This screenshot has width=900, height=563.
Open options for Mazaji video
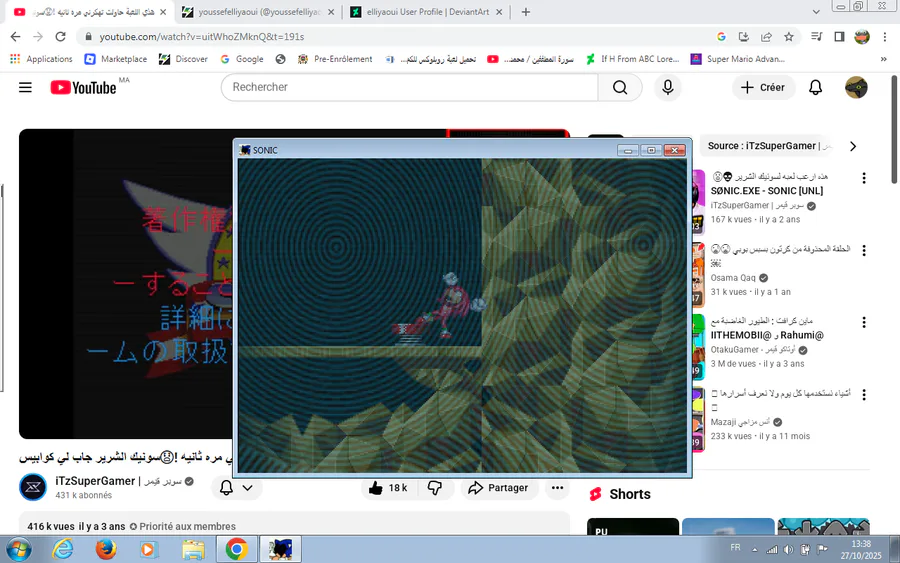click(x=863, y=395)
